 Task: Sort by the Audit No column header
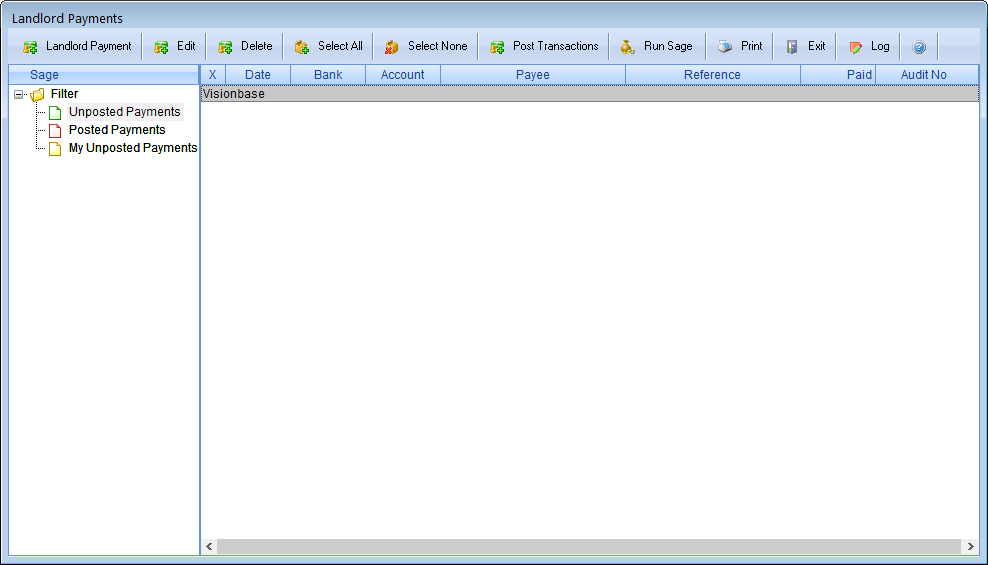(927, 75)
